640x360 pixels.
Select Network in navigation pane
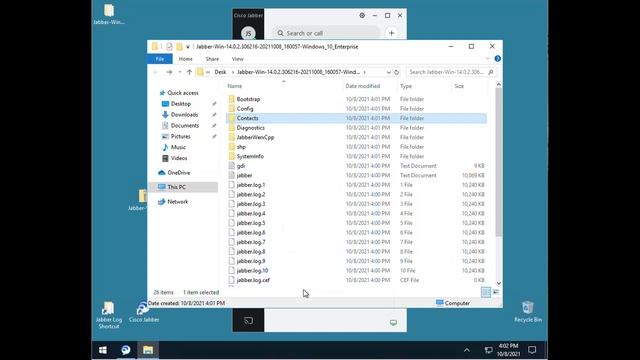point(178,202)
